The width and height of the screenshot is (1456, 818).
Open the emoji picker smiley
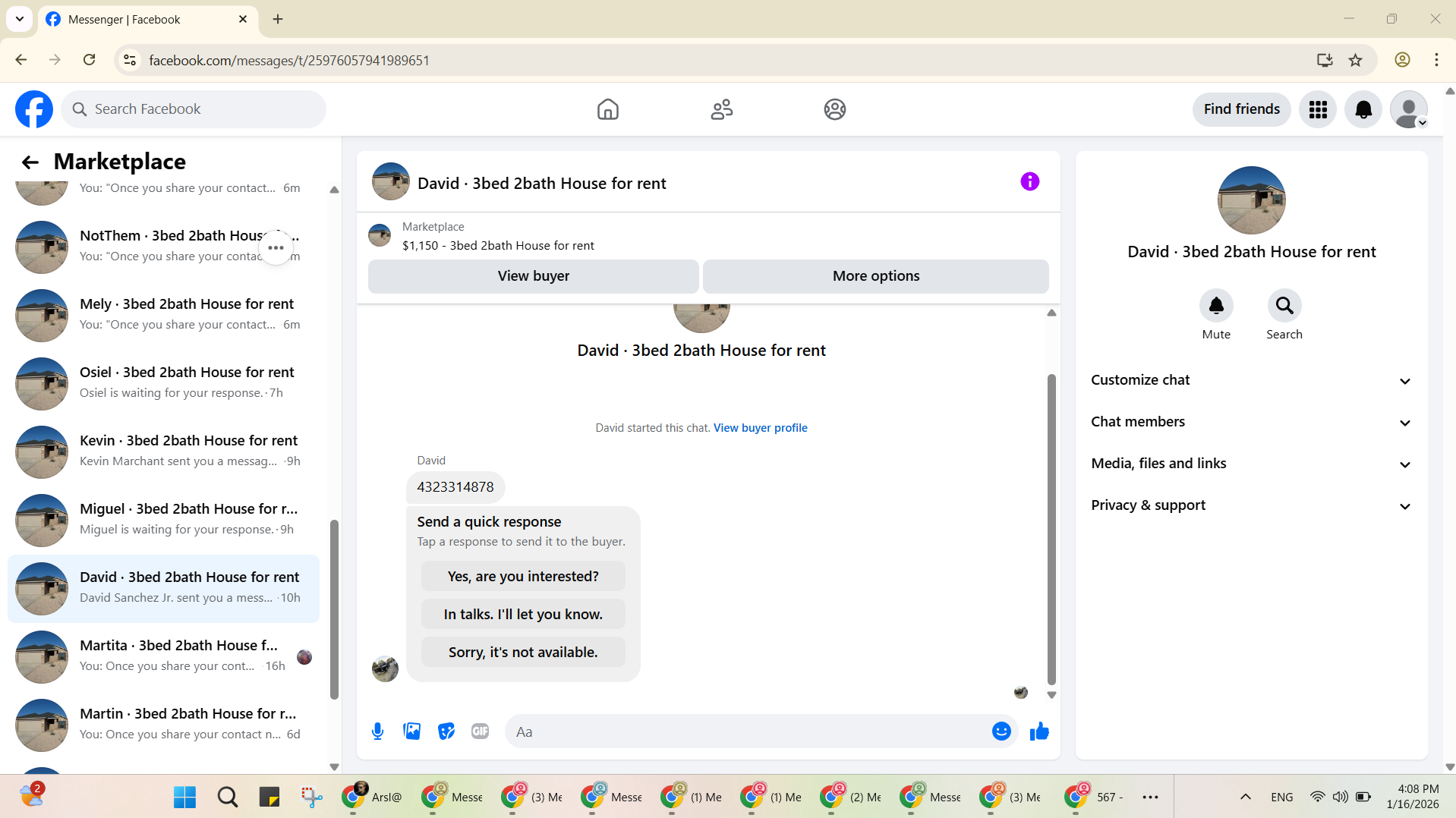[1001, 731]
